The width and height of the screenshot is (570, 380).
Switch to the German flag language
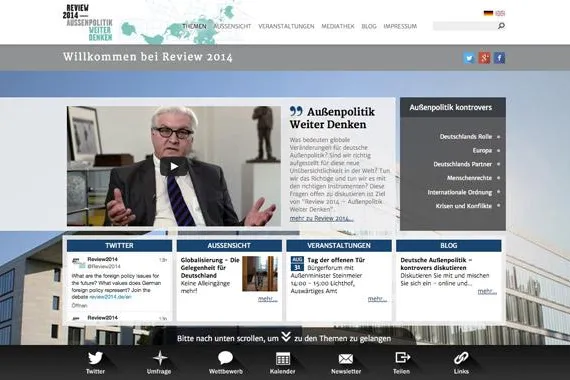488,13
